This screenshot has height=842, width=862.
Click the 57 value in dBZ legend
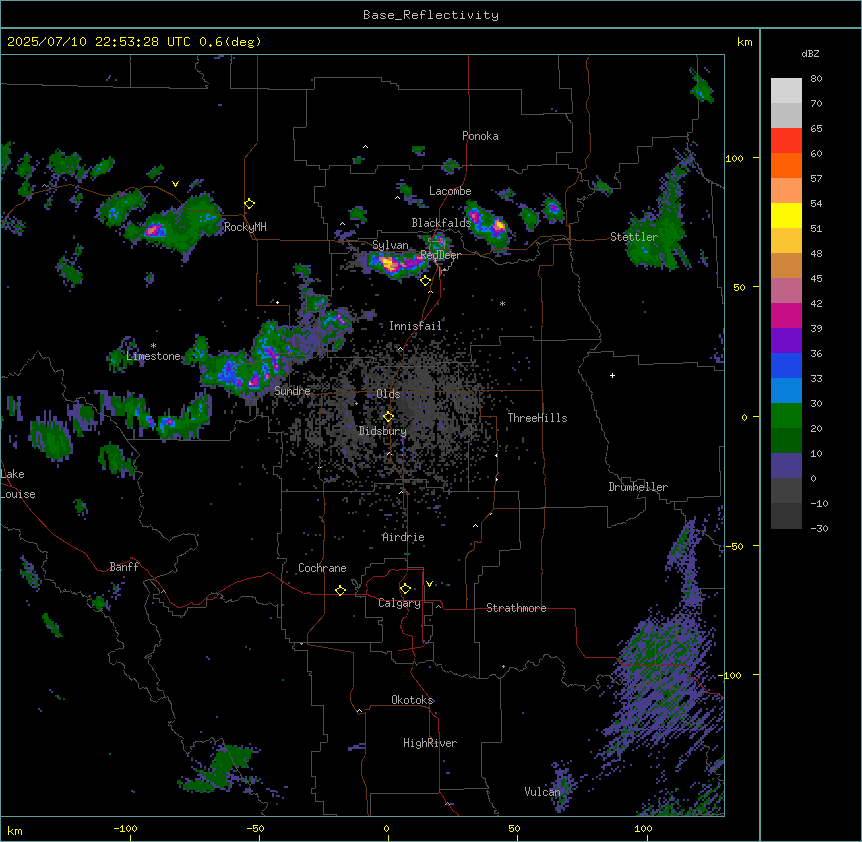(x=816, y=179)
